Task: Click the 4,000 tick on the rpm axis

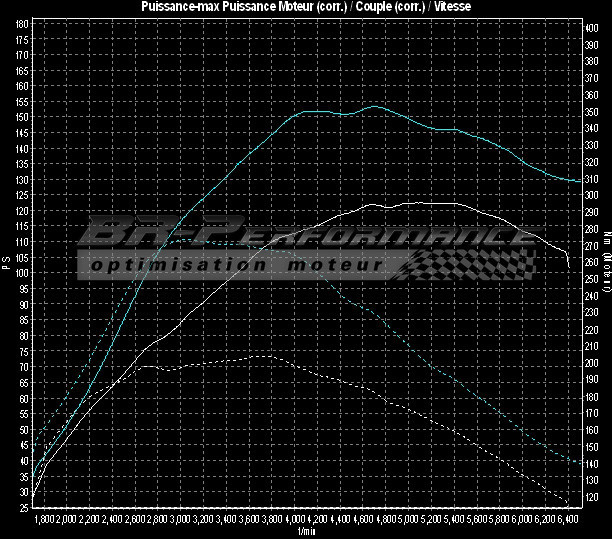Action: (x=297, y=520)
